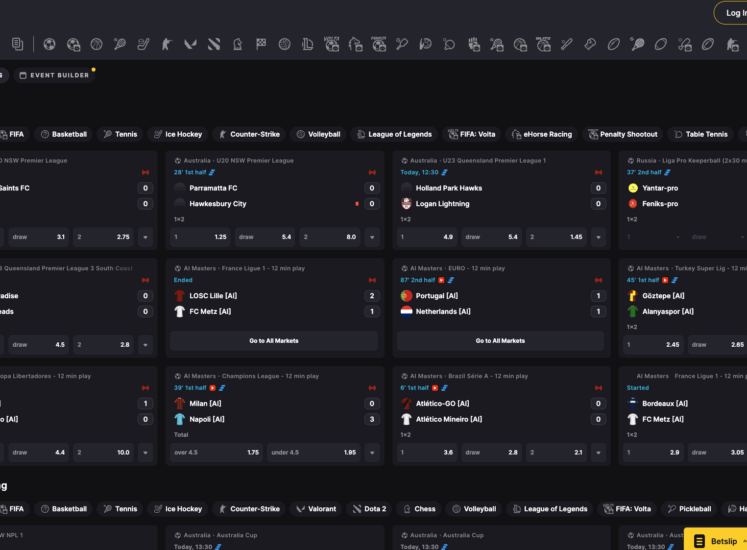Open stats icon on Holland Park Hawks card
Screen dimensions: 747x550
click(444, 173)
